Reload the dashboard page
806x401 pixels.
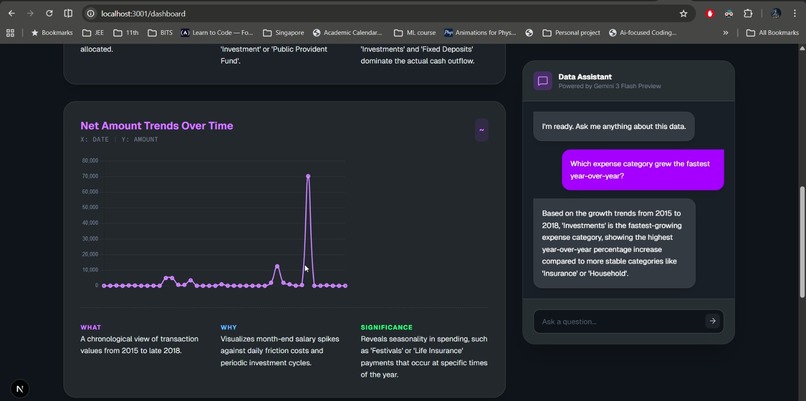(49, 14)
